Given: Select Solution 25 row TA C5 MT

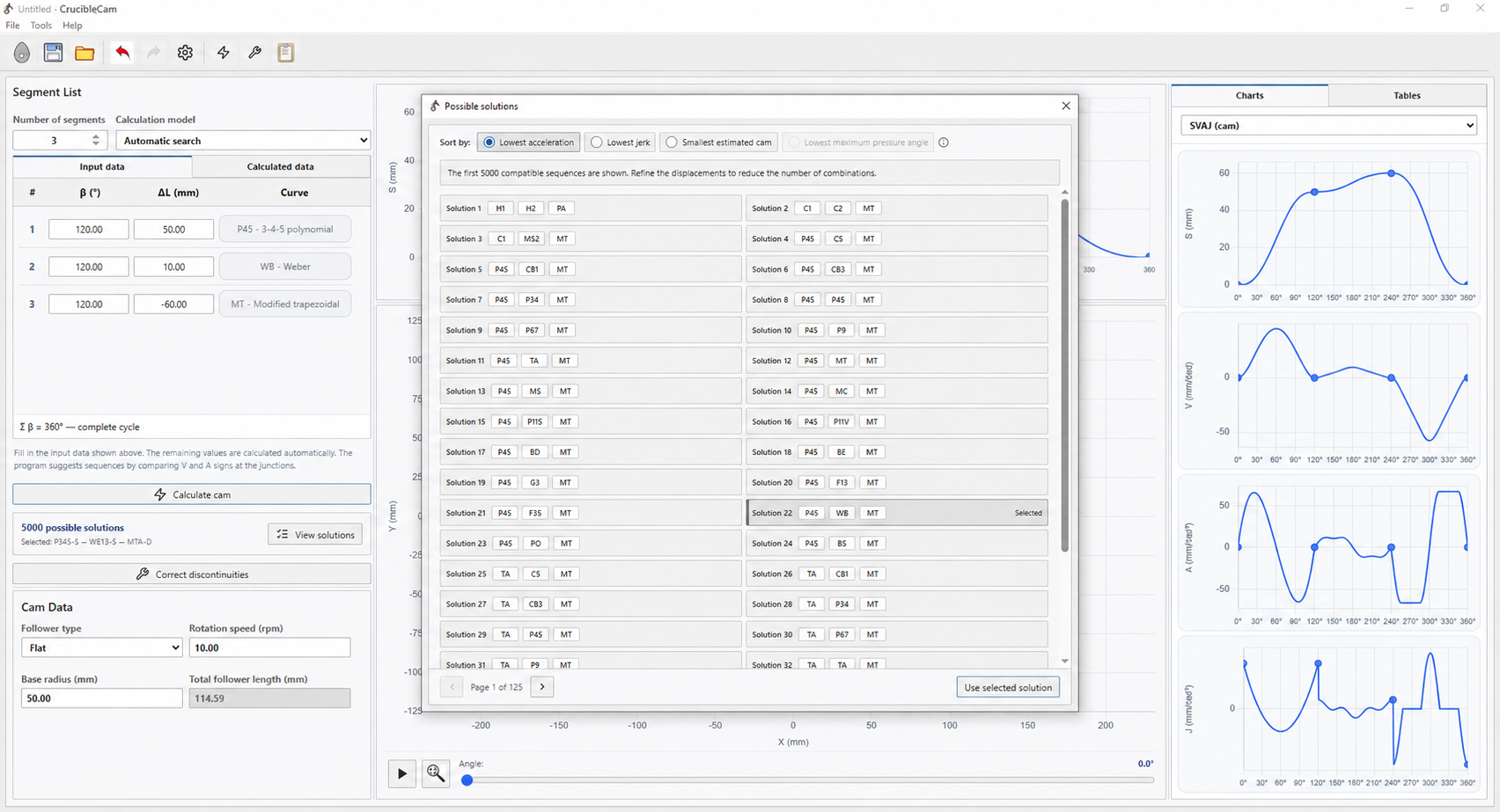Looking at the screenshot, I should tap(591, 574).
